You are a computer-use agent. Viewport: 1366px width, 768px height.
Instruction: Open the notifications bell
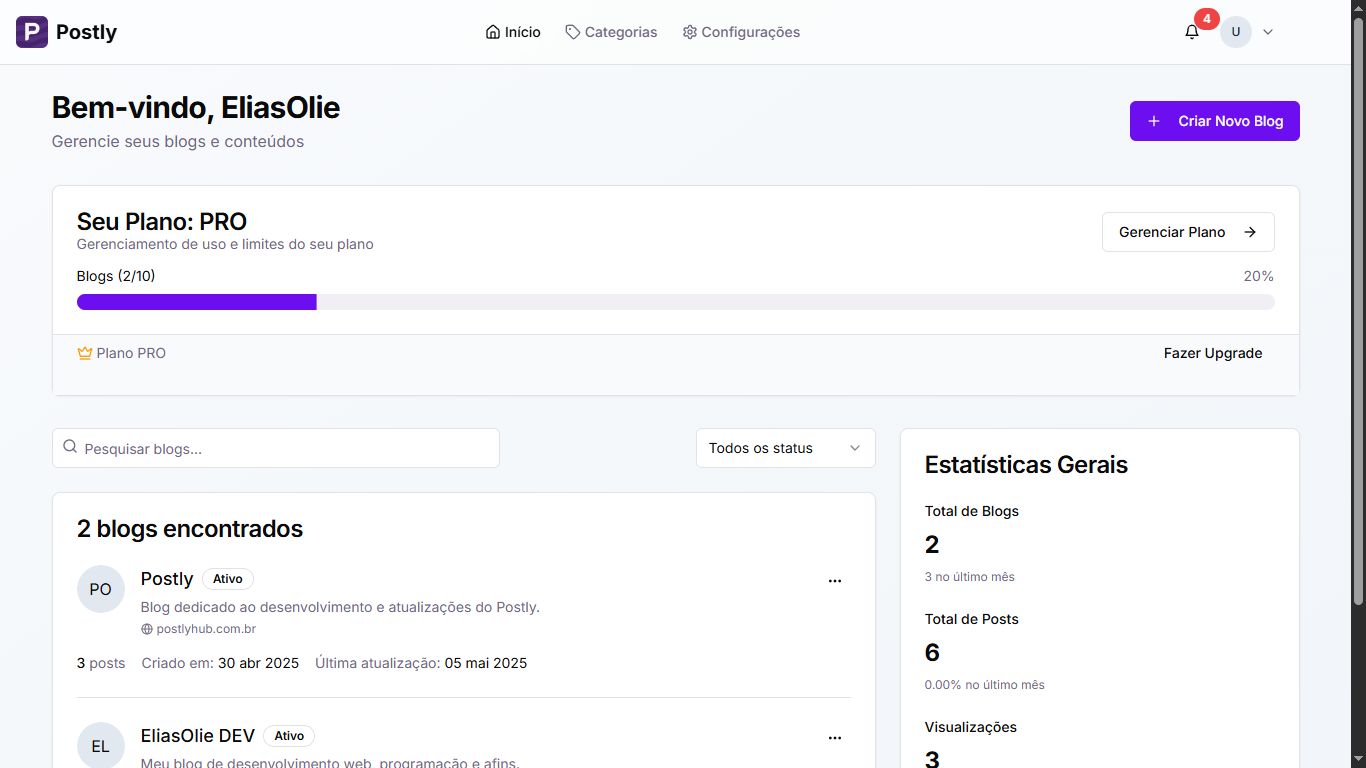[x=1191, y=32]
